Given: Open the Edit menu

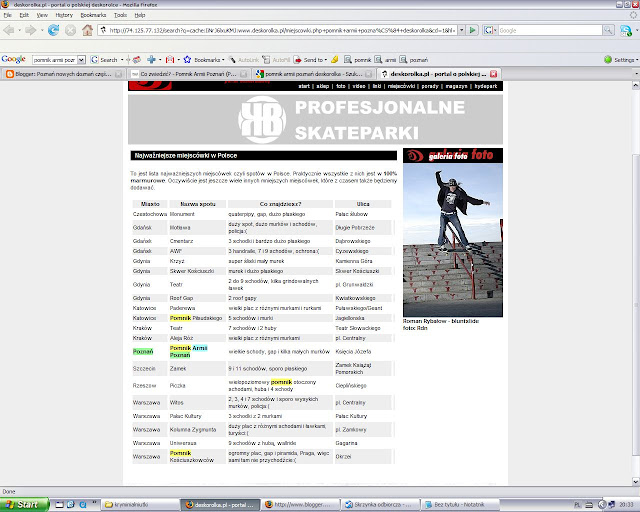Looking at the screenshot, I should point(24,15).
